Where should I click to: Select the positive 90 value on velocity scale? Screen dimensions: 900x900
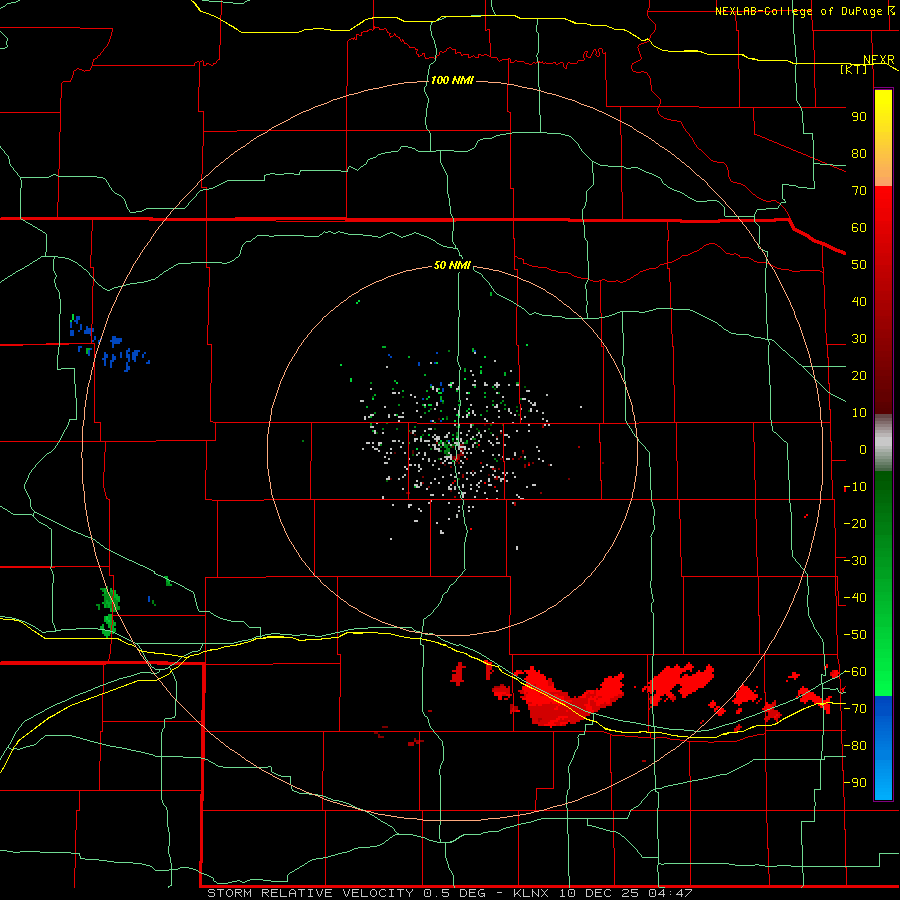coord(859,117)
